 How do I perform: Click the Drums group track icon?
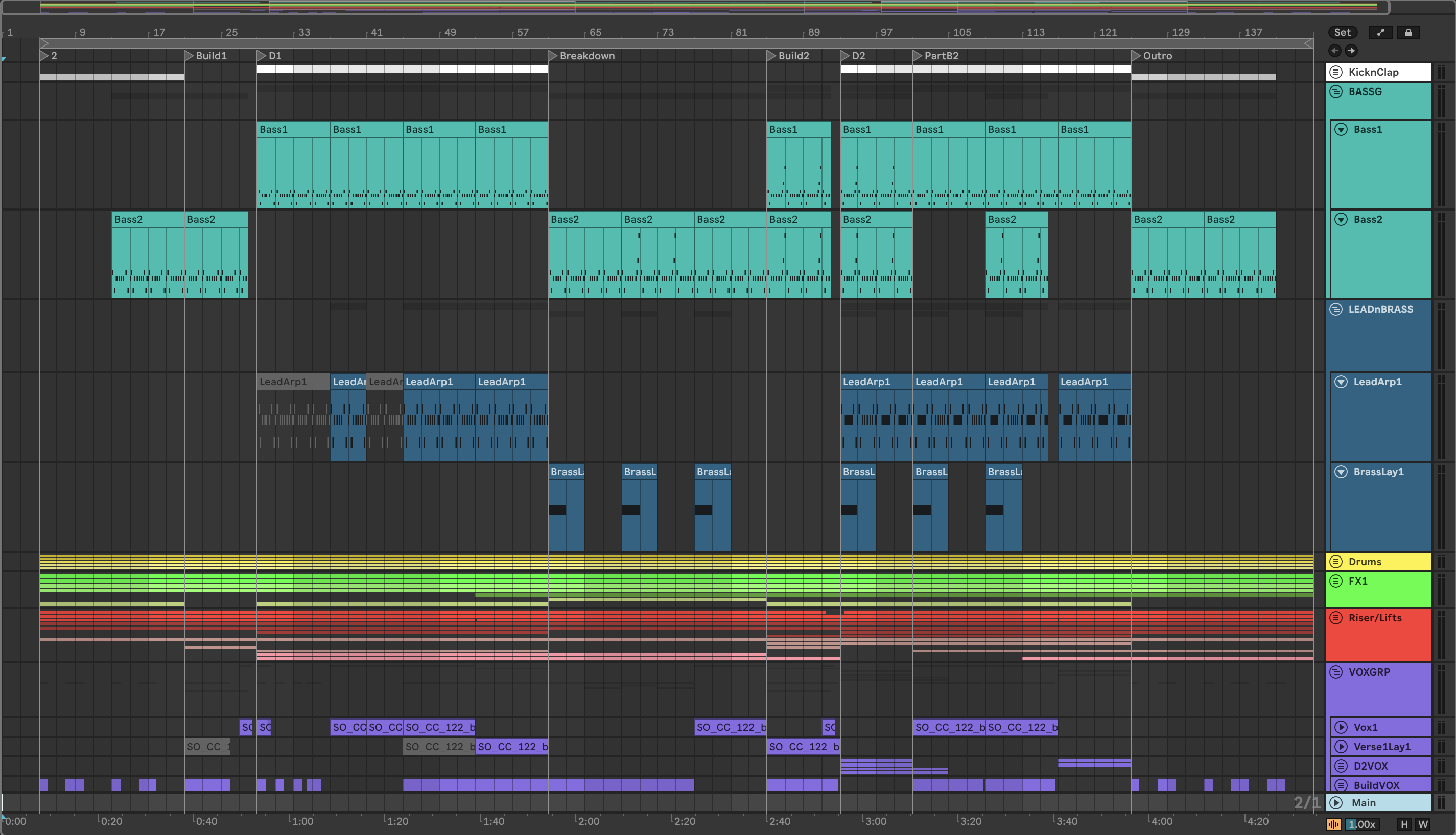pyautogui.click(x=1336, y=562)
